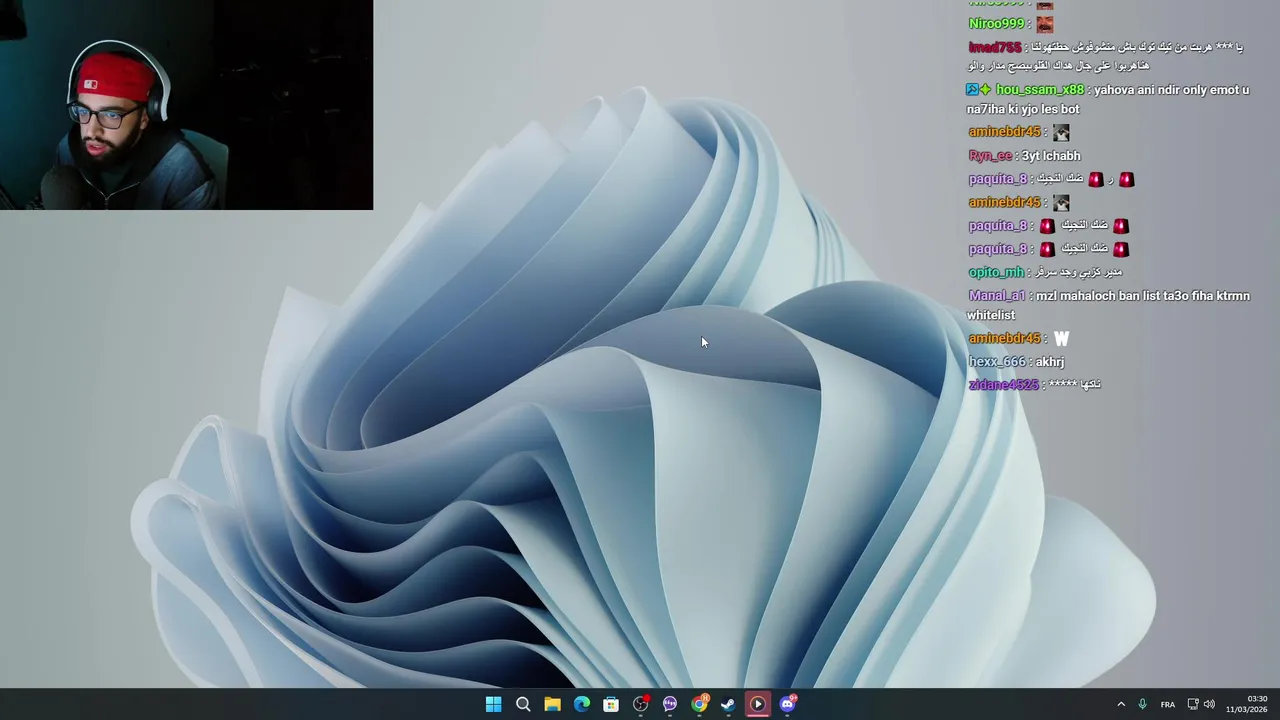
Task: Open the Microsoft Store taskbar icon
Action: (x=611, y=704)
